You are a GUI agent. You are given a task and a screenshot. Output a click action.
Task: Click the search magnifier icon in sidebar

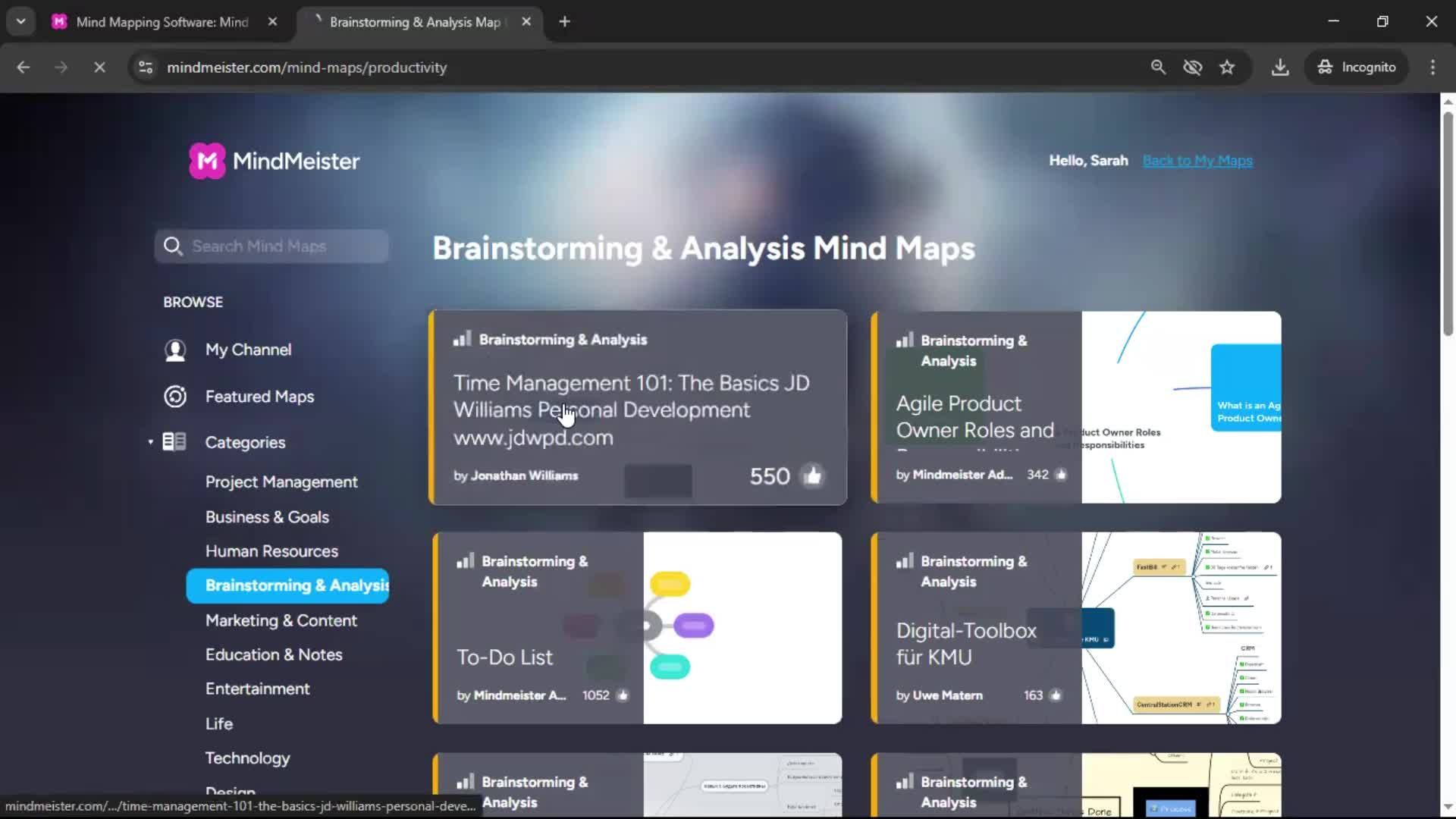pyautogui.click(x=173, y=246)
